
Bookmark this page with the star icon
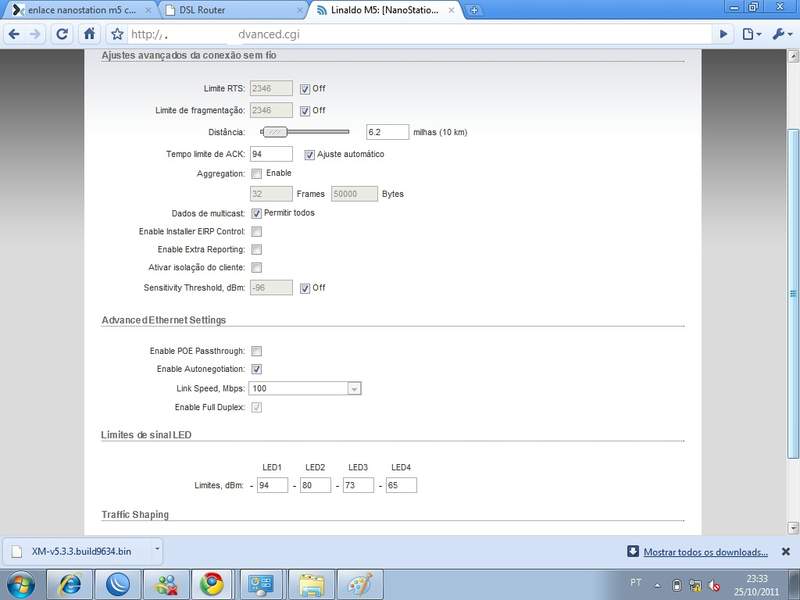(117, 34)
